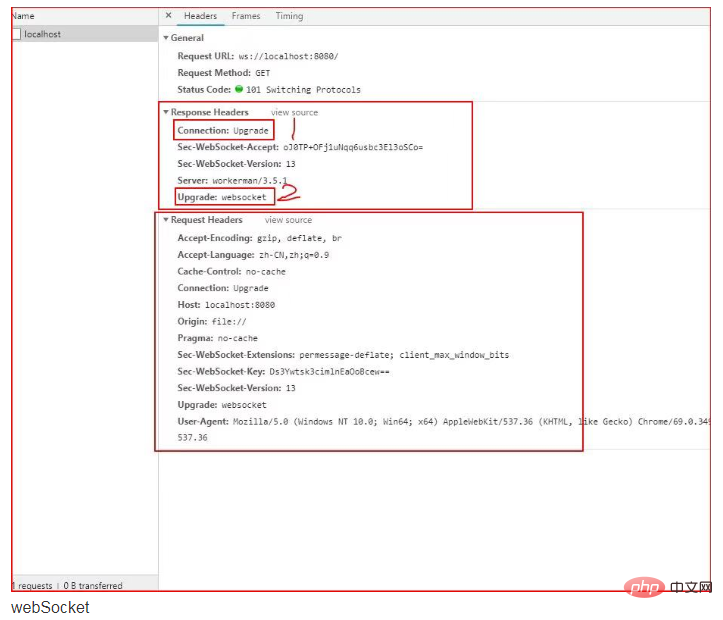Click the Connection: Upgrade response header
This screenshot has height=620, width=723.
click(x=223, y=131)
